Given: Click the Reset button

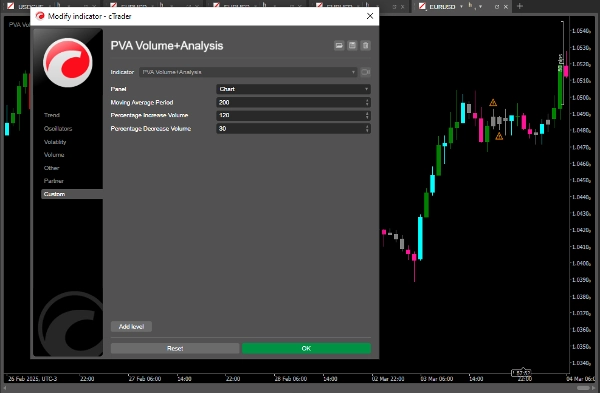Looking at the screenshot, I should click(175, 348).
